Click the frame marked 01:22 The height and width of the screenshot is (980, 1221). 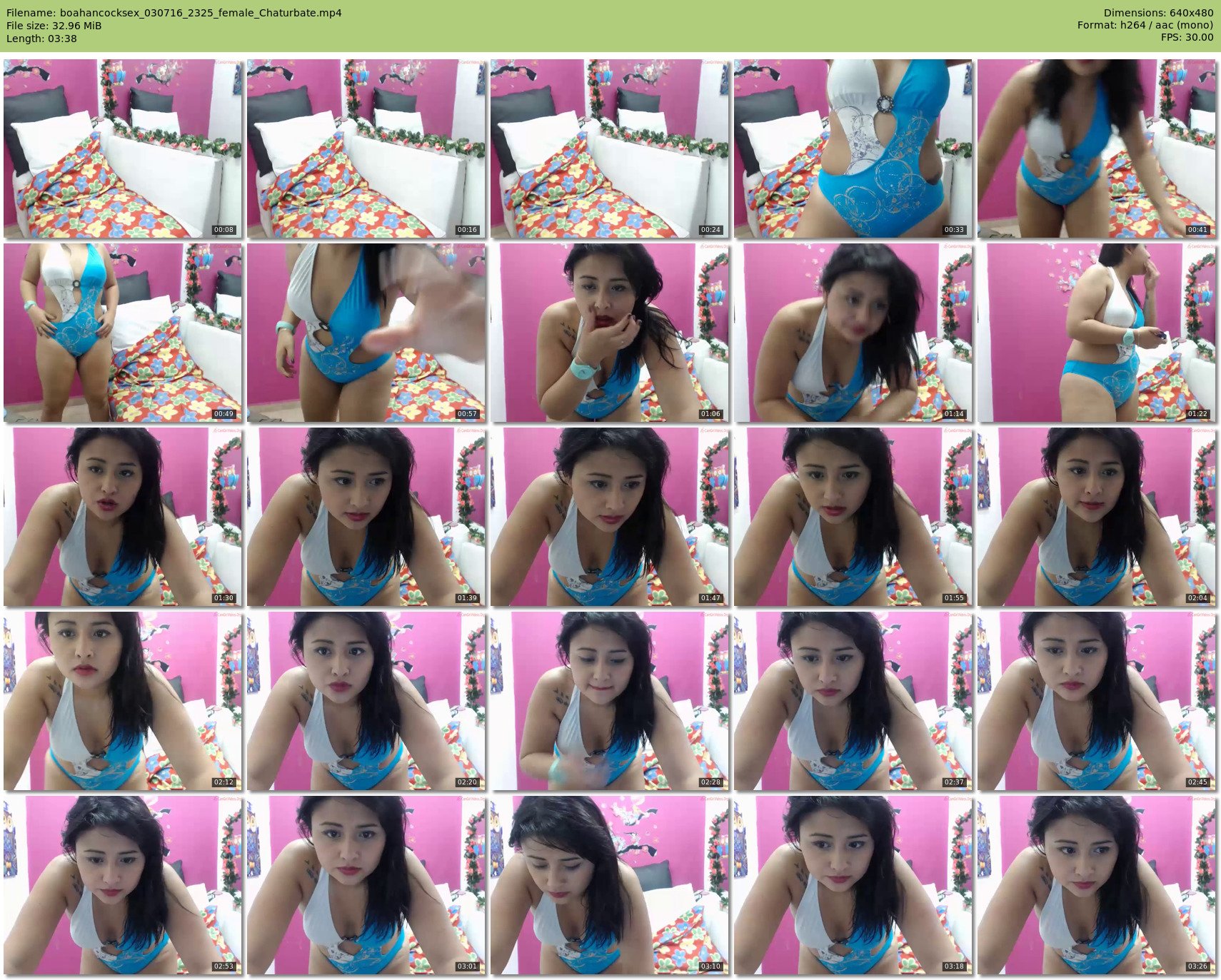pyautogui.click(x=1097, y=333)
